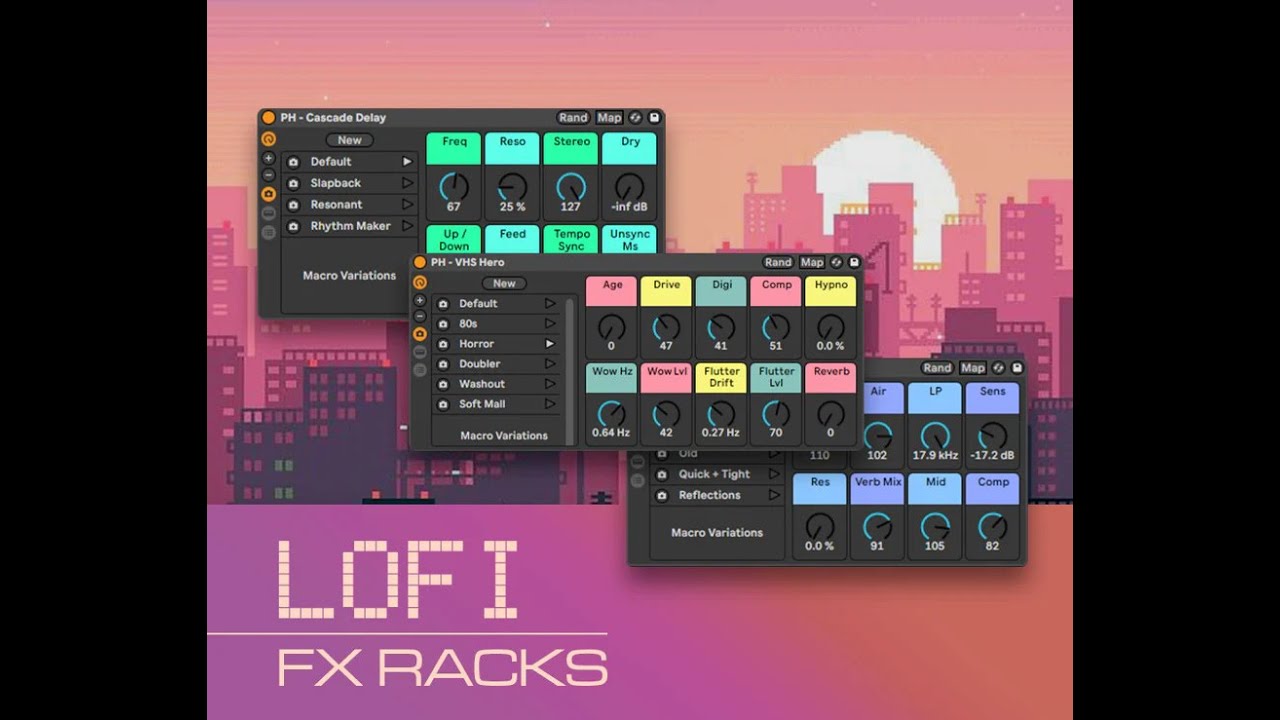Save VHS Hero preset via disk icon
1280x720 pixels.
[855, 262]
